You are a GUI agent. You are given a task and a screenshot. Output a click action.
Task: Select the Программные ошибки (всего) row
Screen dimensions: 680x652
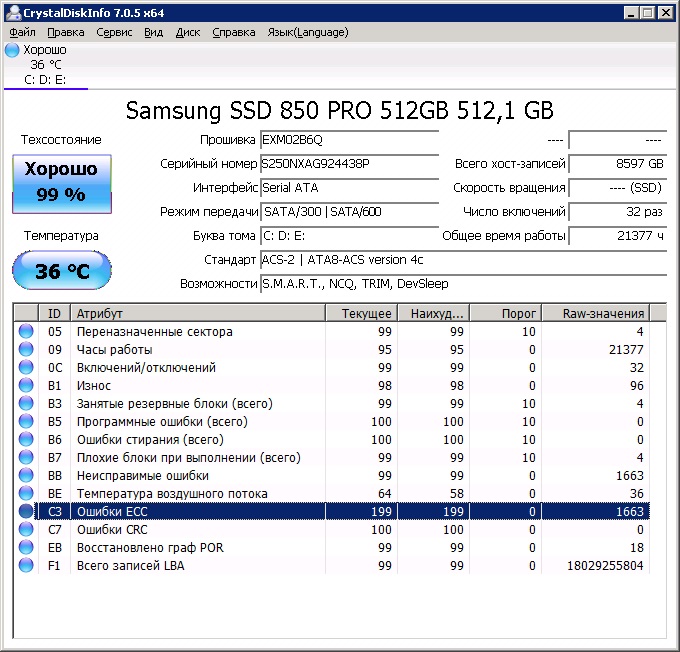[x=332, y=421]
